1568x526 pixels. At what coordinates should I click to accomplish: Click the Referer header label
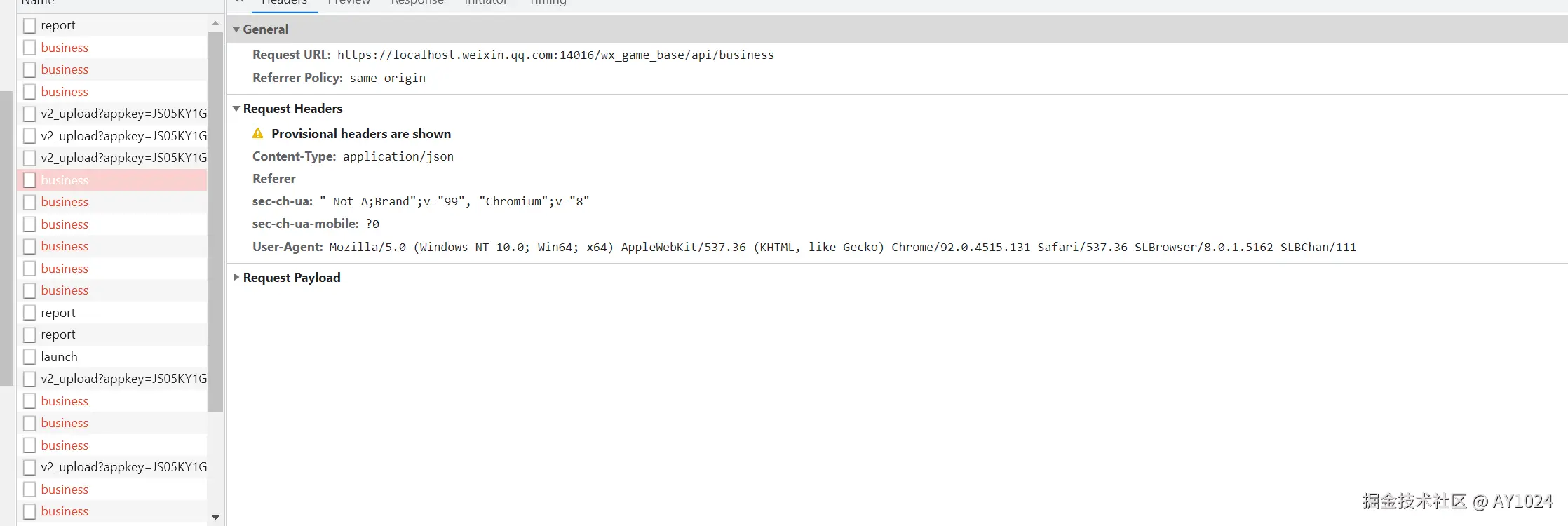click(274, 179)
